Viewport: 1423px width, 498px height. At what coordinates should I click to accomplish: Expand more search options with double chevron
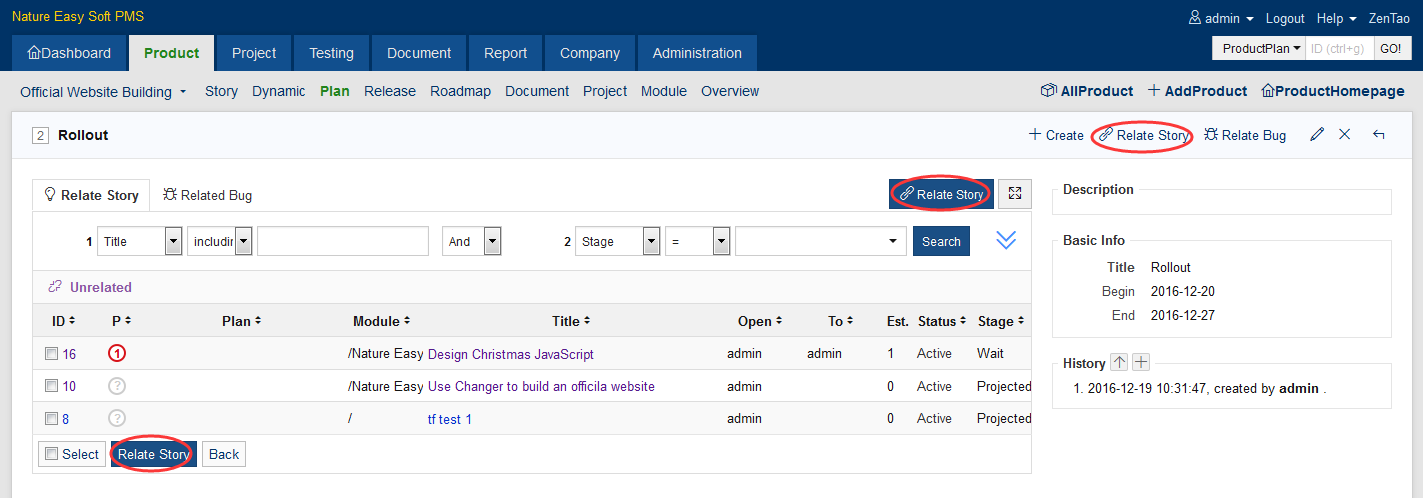click(x=1006, y=241)
